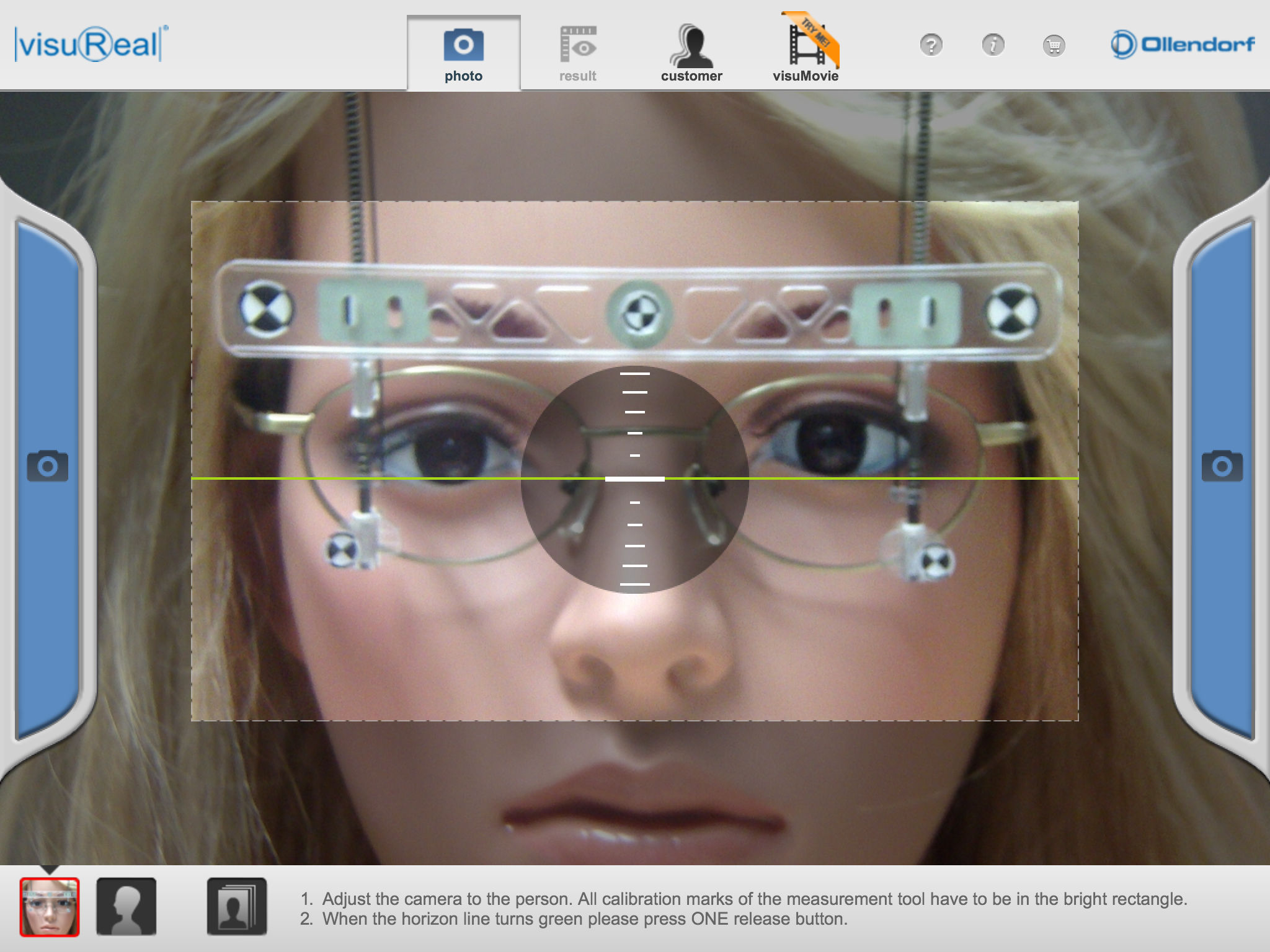
Task: Open the photo gallery stack icon
Action: [x=237, y=907]
